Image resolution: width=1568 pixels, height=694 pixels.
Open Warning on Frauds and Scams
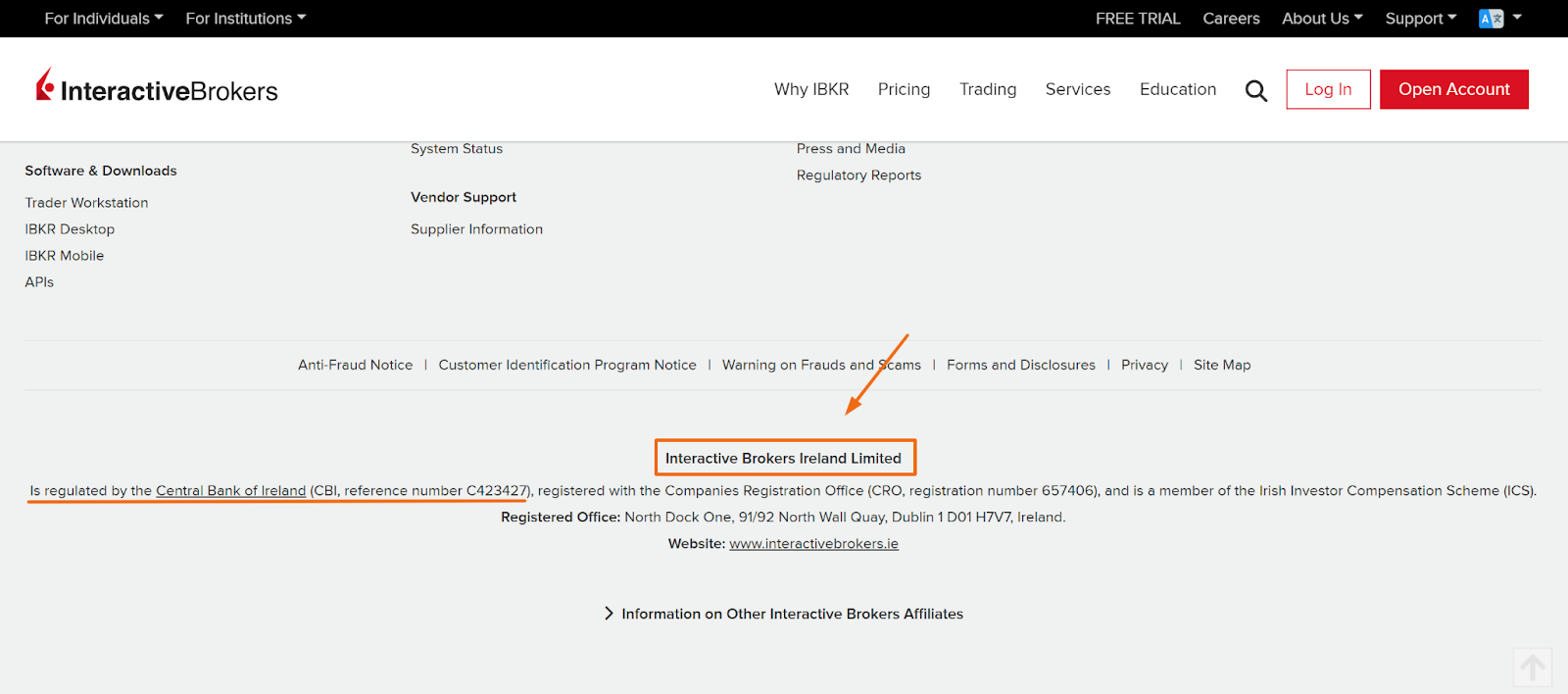coord(821,365)
